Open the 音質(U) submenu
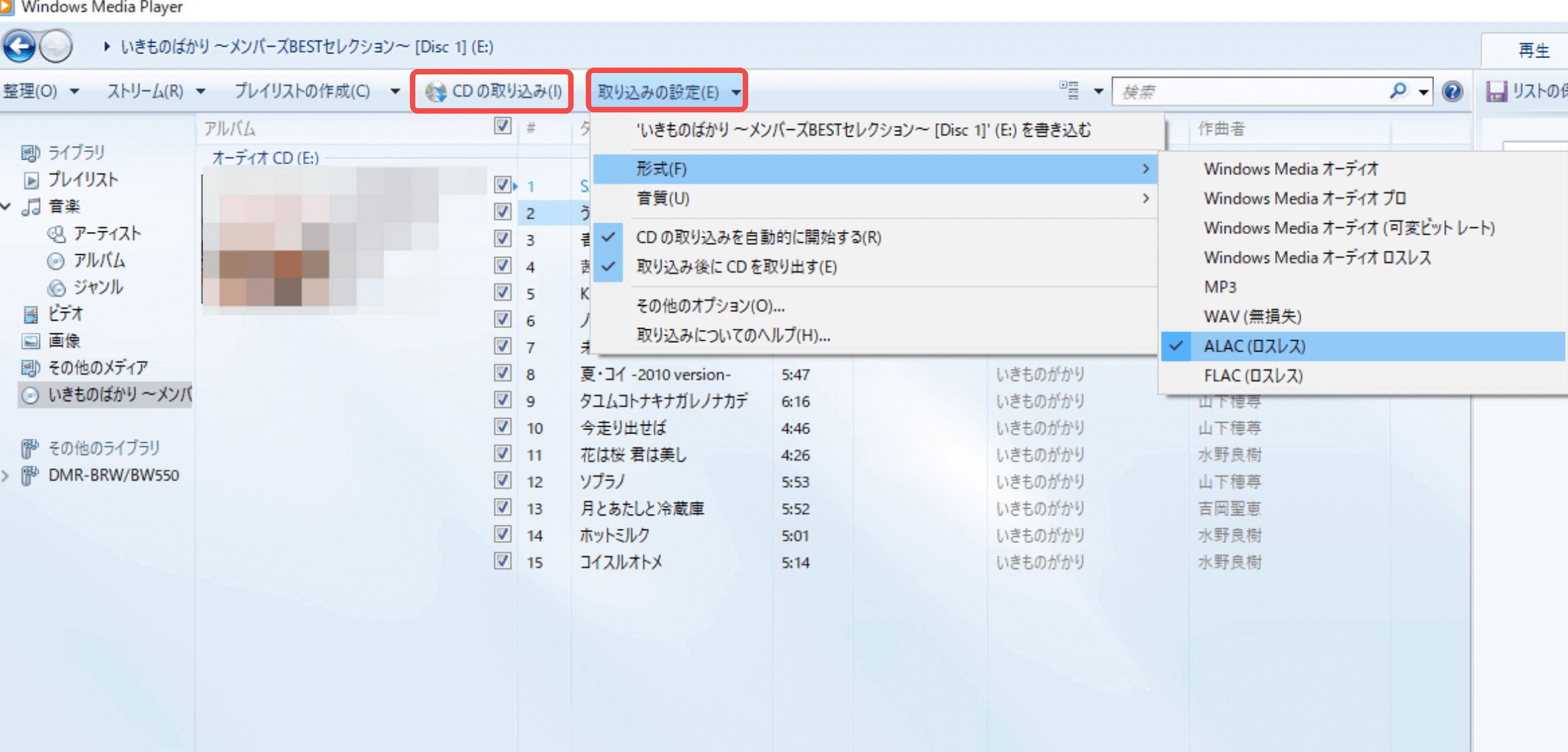Screen dimensions: 1568x752 pos(875,198)
